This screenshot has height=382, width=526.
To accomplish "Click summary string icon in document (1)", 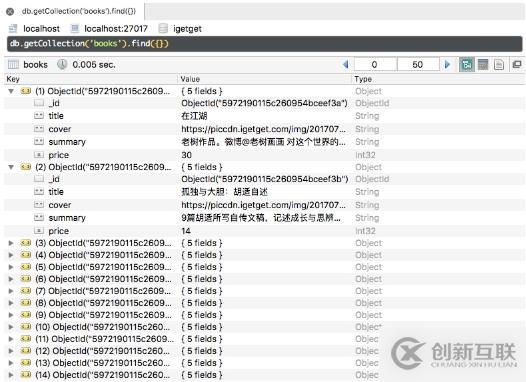I will pos(39,142).
